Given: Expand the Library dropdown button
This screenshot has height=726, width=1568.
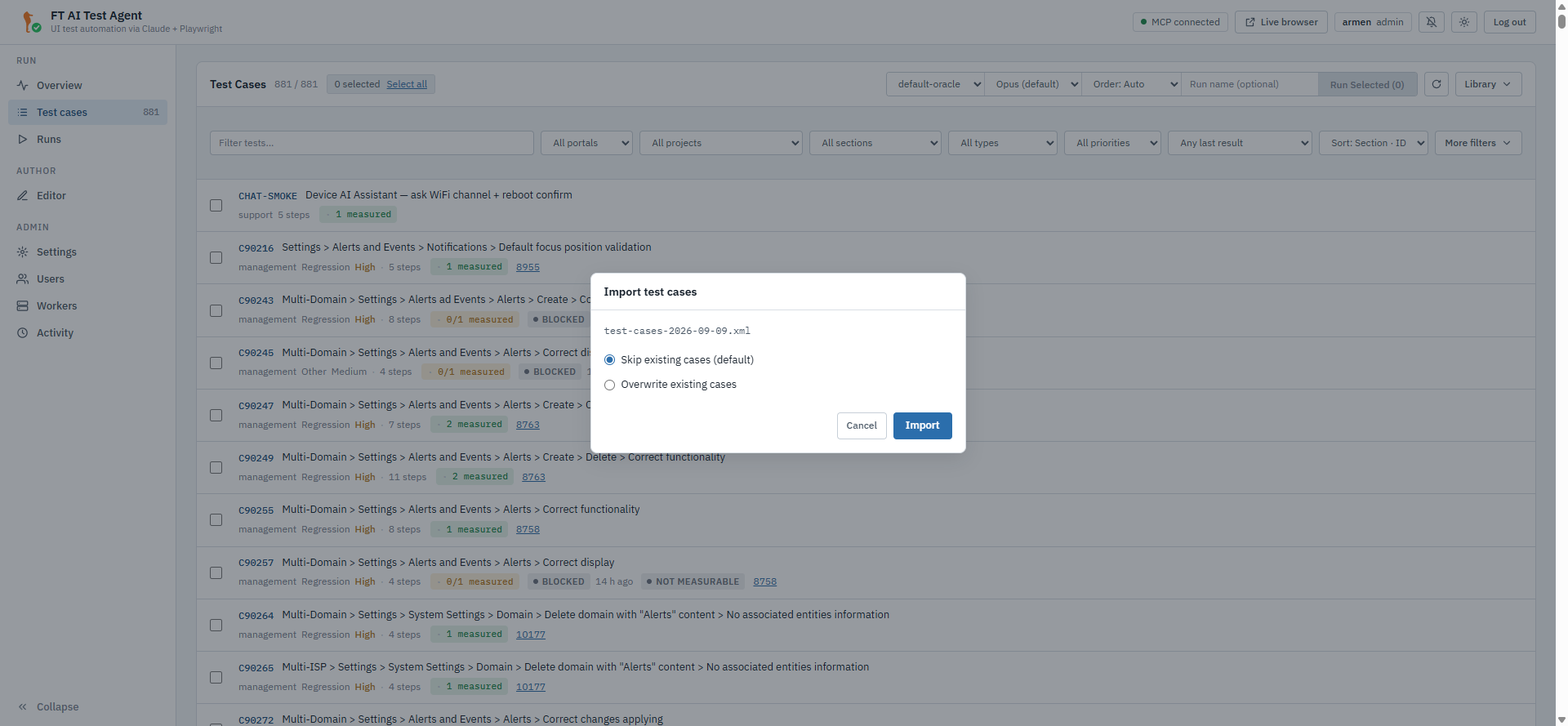Looking at the screenshot, I should pyautogui.click(x=1488, y=84).
